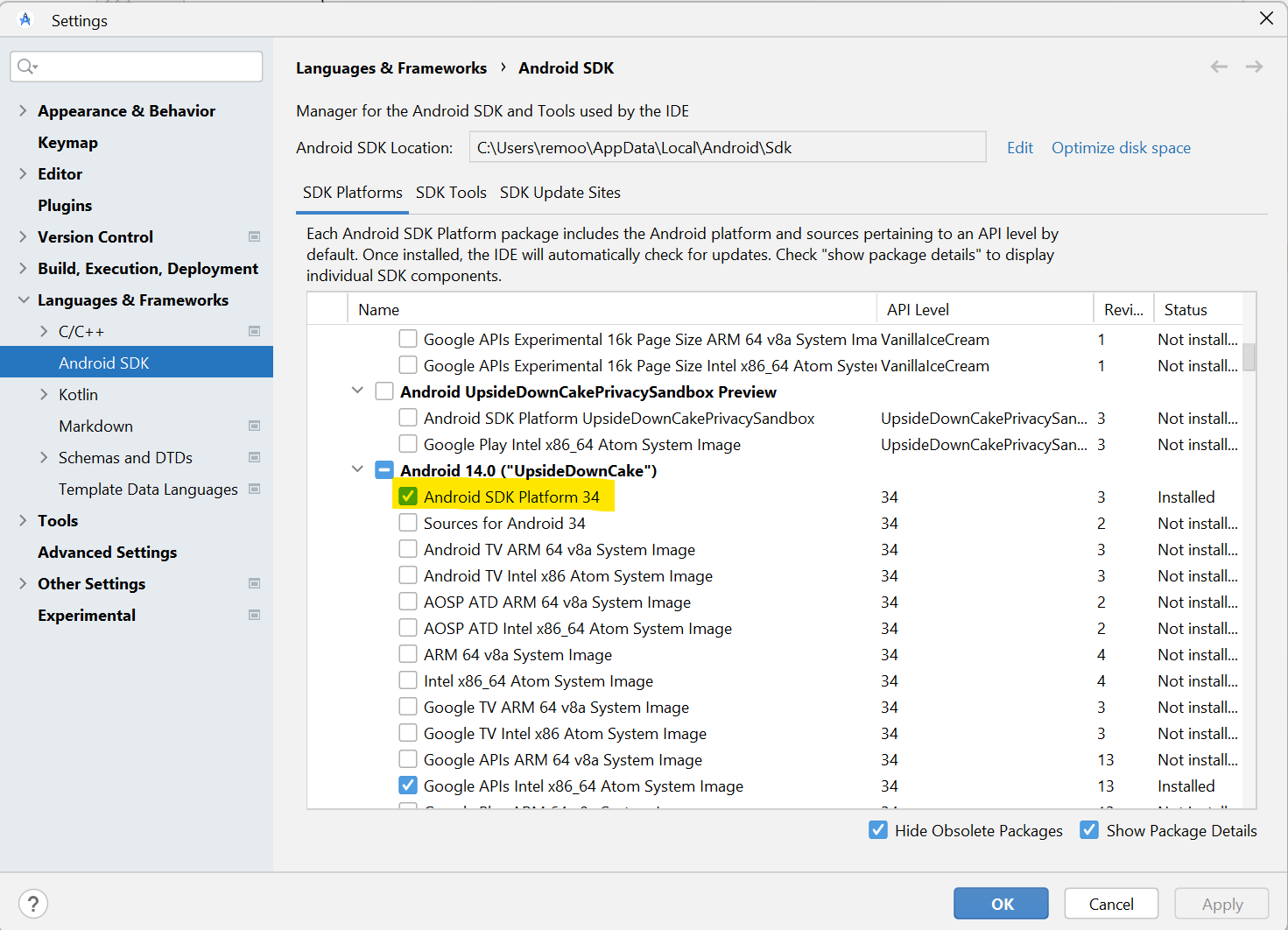Image resolution: width=1288 pixels, height=930 pixels.
Task: Click project-level icon beside Version Control
Action: [x=255, y=236]
